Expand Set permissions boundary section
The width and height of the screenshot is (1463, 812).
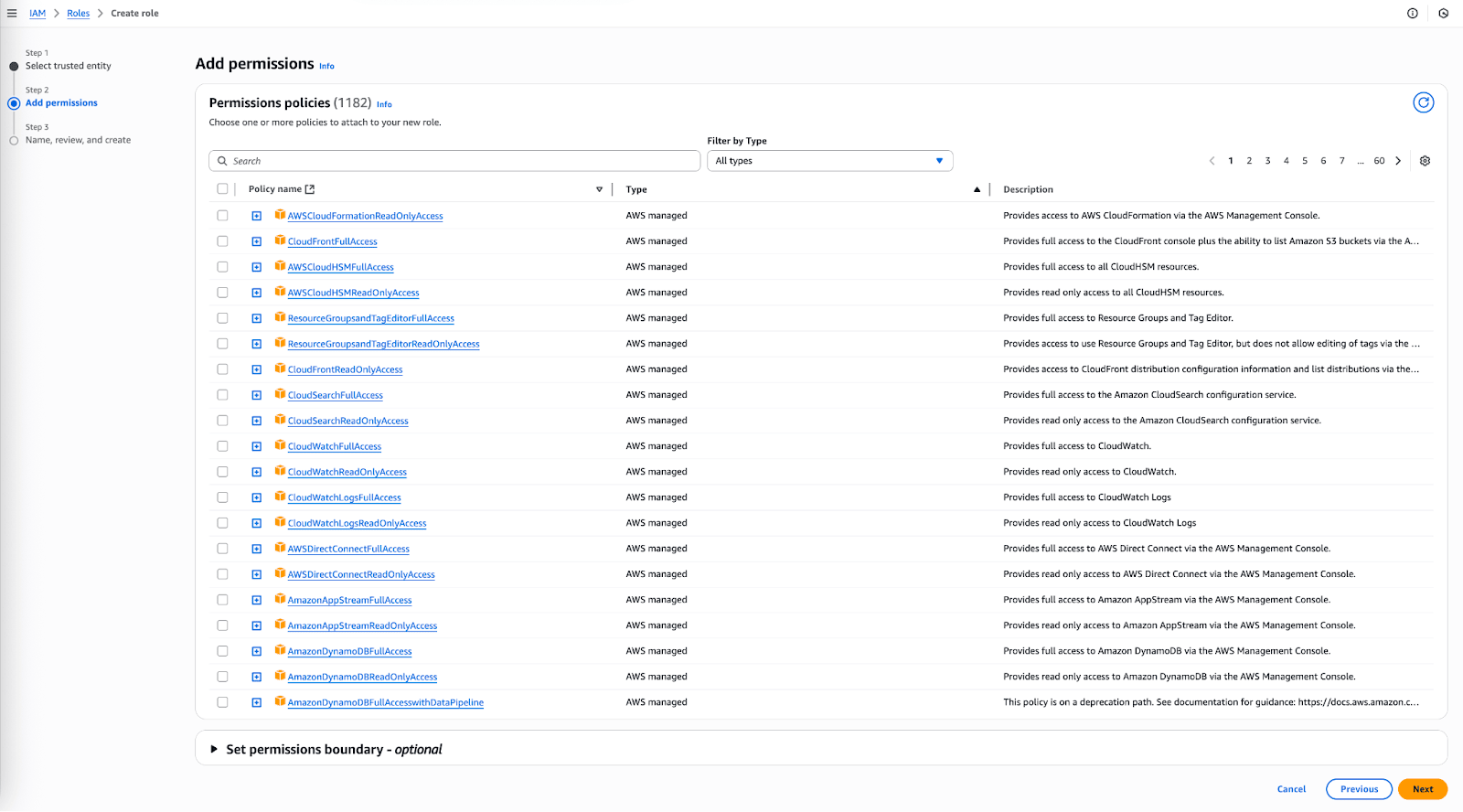pos(214,749)
